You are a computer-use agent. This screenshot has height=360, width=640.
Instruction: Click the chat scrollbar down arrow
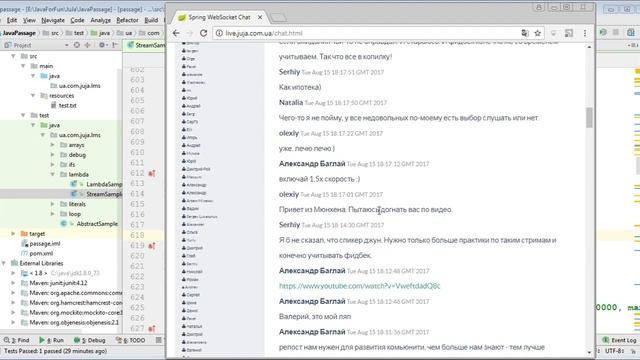tap(589, 352)
